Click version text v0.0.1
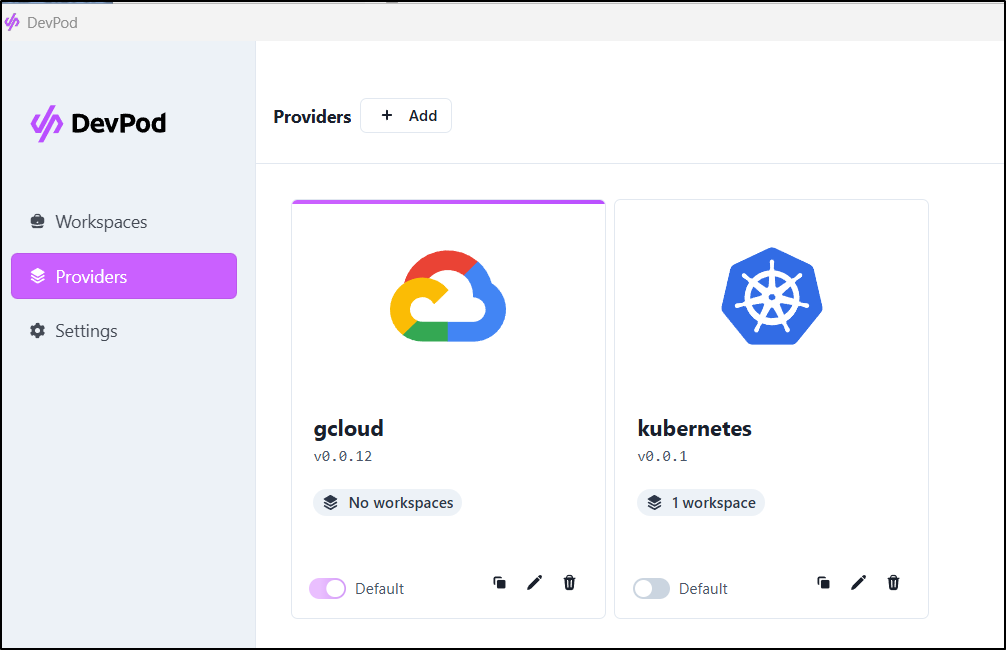The image size is (1006, 650). click(662, 456)
